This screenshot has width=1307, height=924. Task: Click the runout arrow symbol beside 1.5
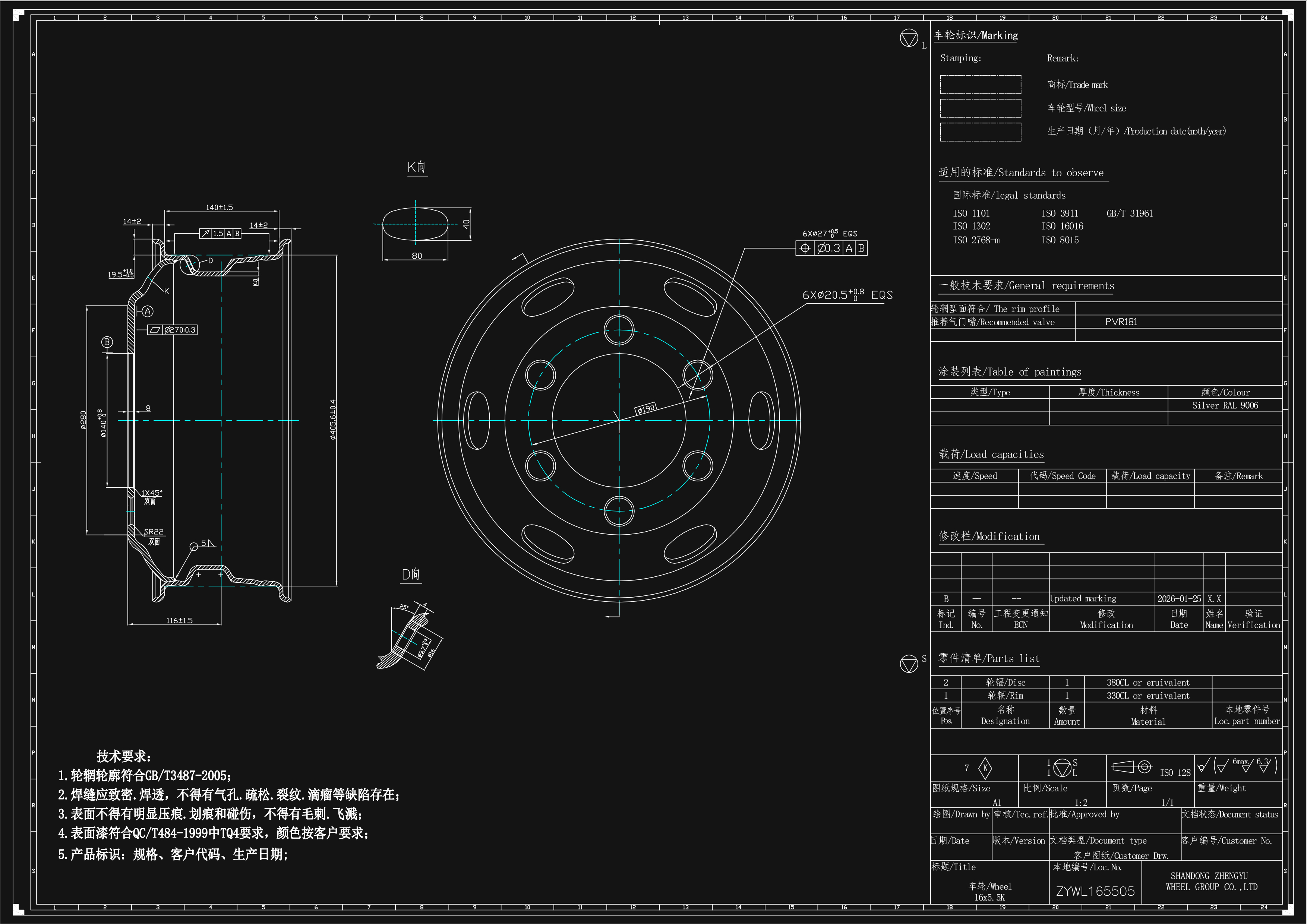pos(205,233)
